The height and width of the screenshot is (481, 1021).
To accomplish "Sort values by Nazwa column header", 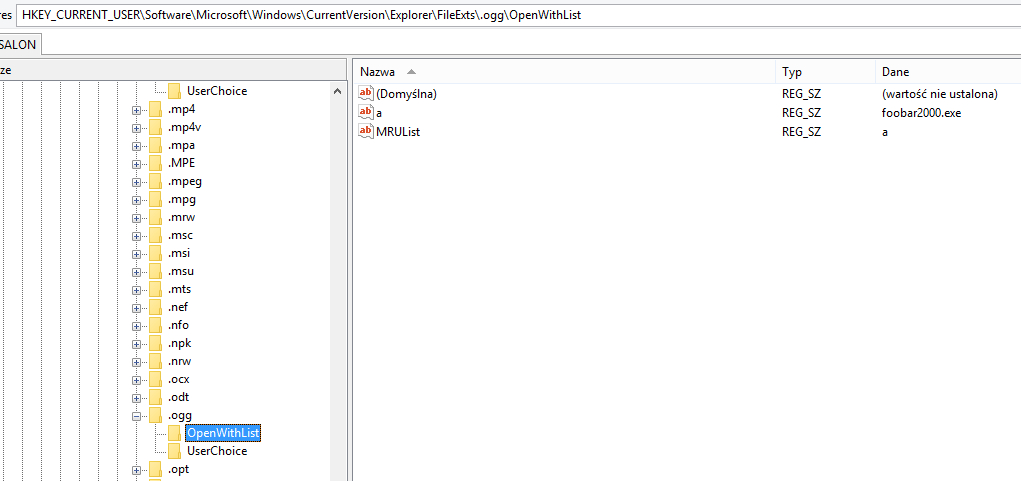I will pyautogui.click(x=565, y=72).
